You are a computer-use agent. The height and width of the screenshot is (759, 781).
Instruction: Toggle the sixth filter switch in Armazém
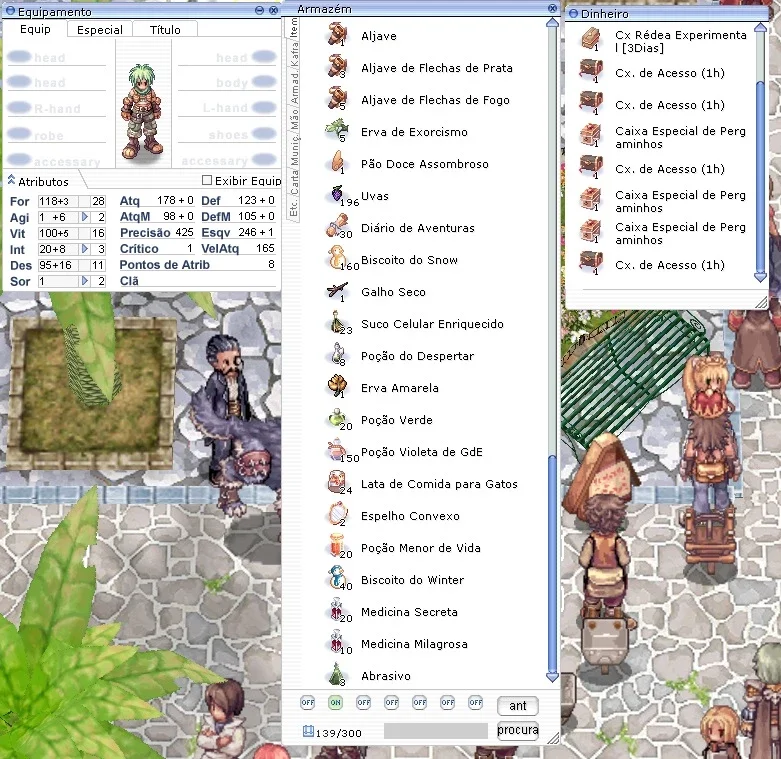coord(447,702)
